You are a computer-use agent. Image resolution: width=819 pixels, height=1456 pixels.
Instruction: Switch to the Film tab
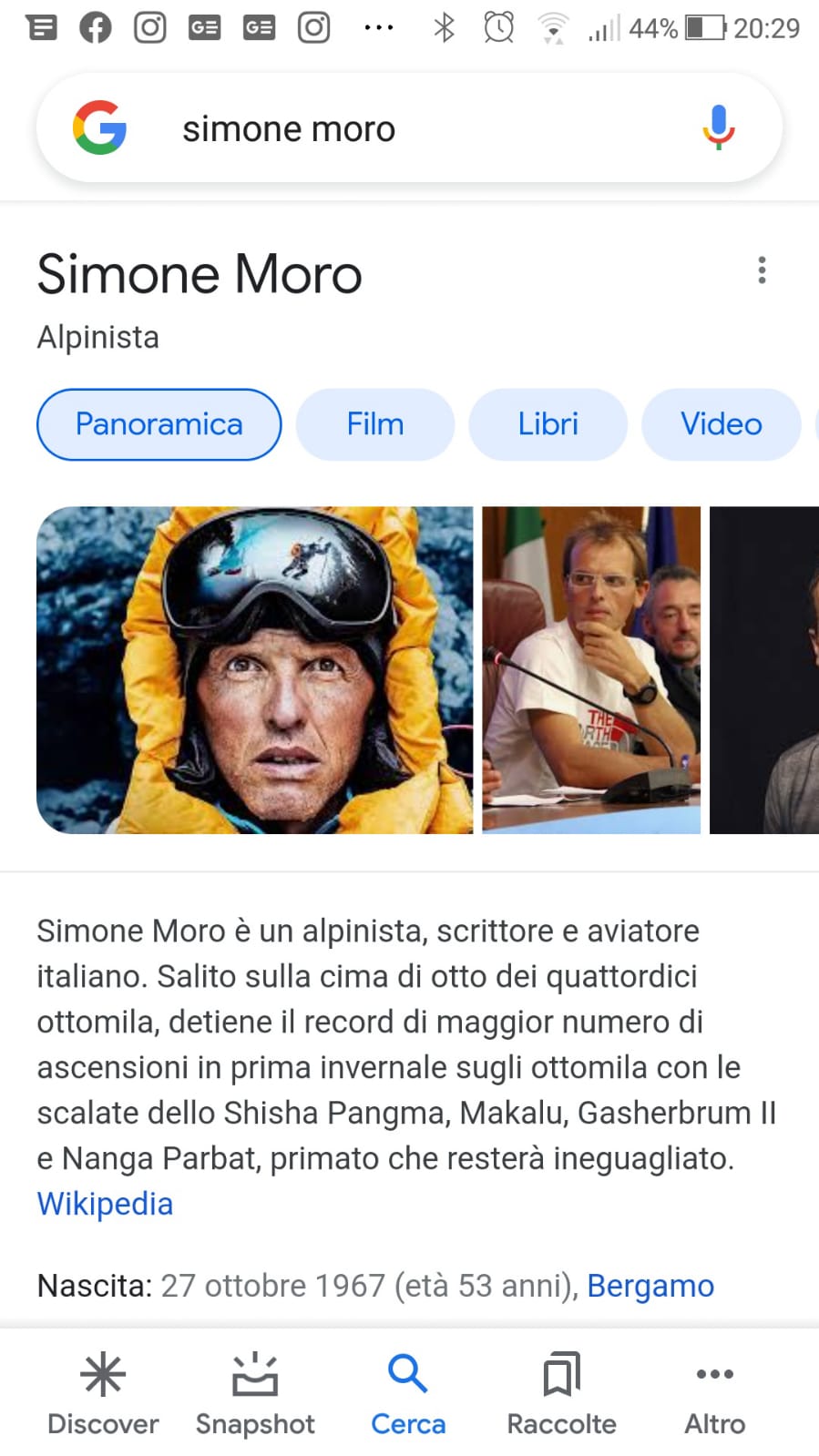tap(375, 424)
